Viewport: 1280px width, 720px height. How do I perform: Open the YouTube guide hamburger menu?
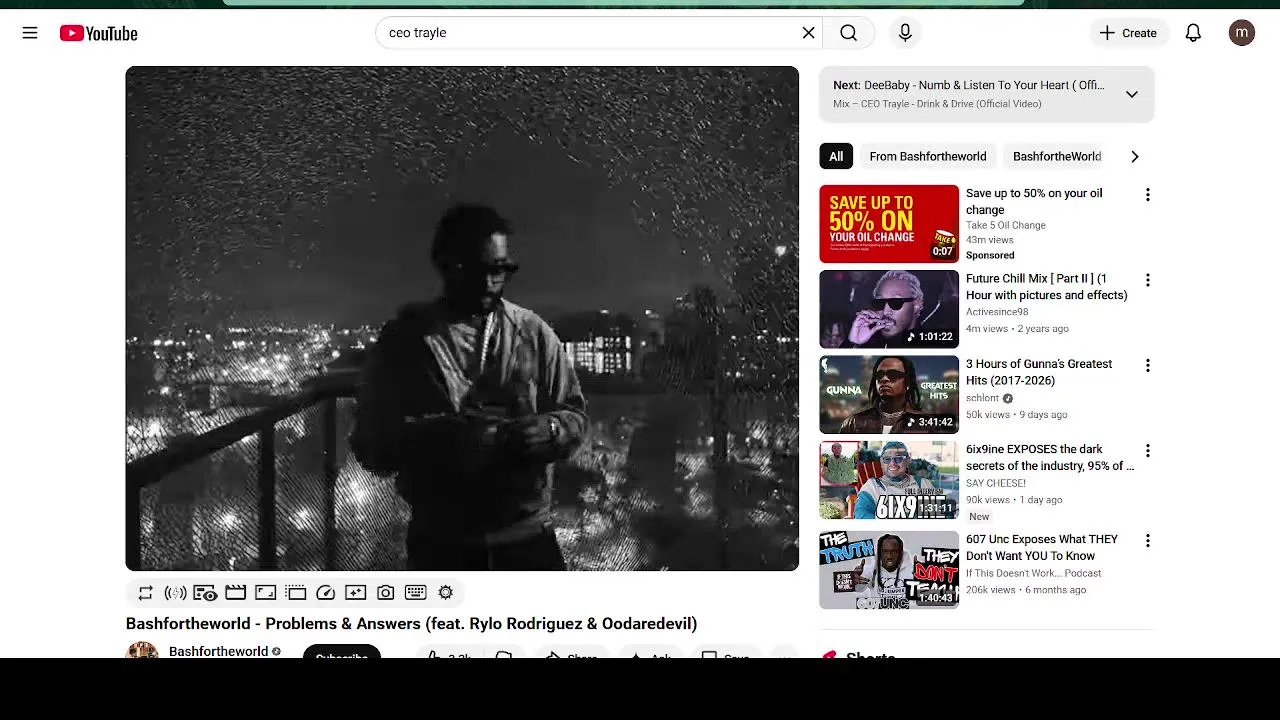(30, 33)
